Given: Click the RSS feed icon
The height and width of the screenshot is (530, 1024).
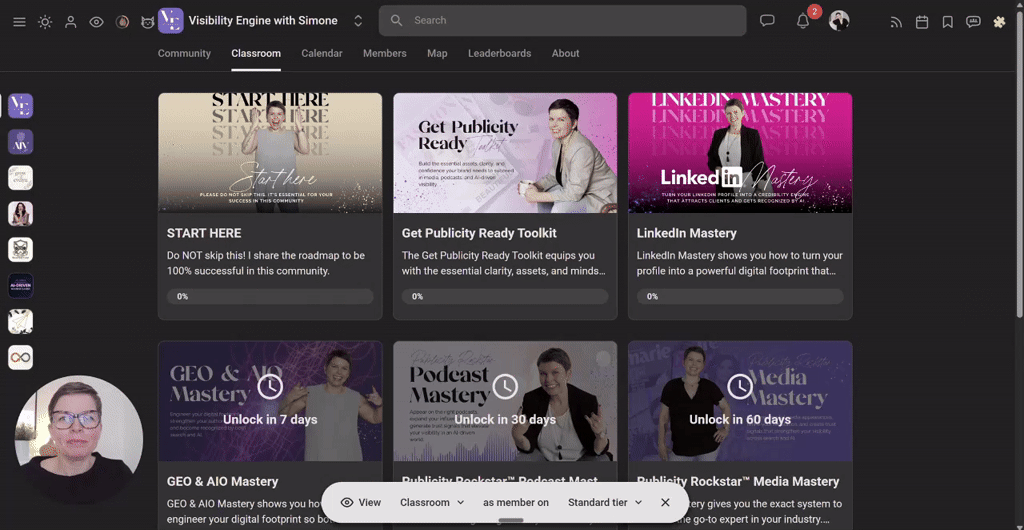Looking at the screenshot, I should coord(896,22).
